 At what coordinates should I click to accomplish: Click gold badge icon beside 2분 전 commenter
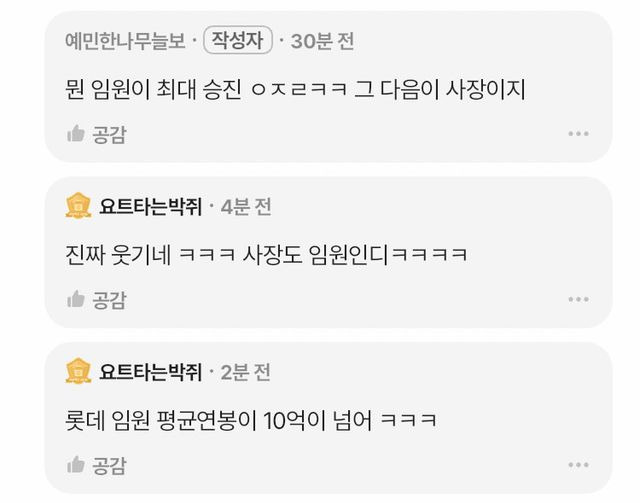[x=78, y=371]
